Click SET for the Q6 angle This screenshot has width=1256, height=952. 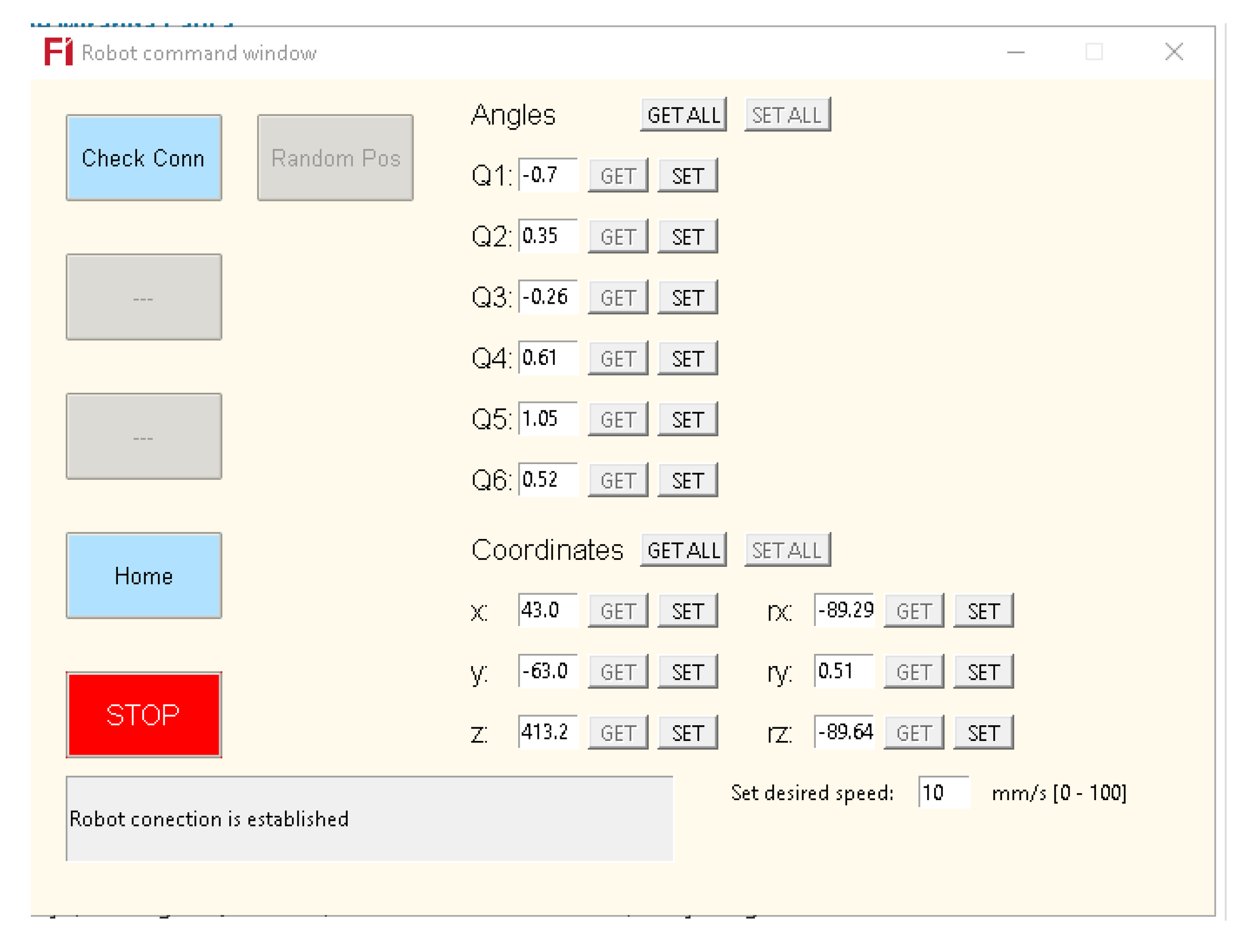688,480
